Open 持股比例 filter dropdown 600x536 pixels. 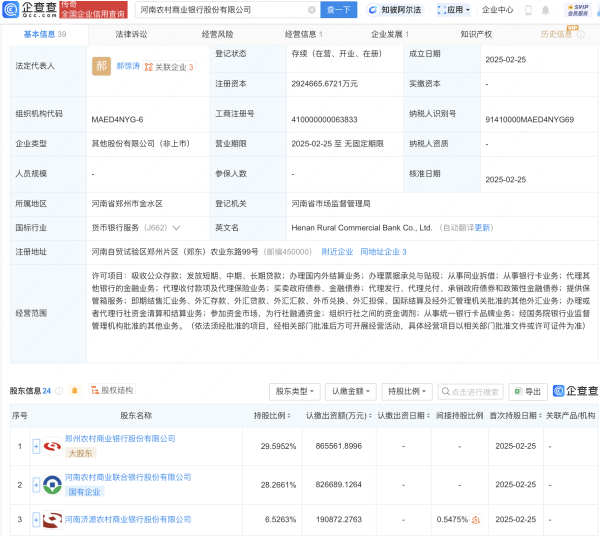[407, 391]
